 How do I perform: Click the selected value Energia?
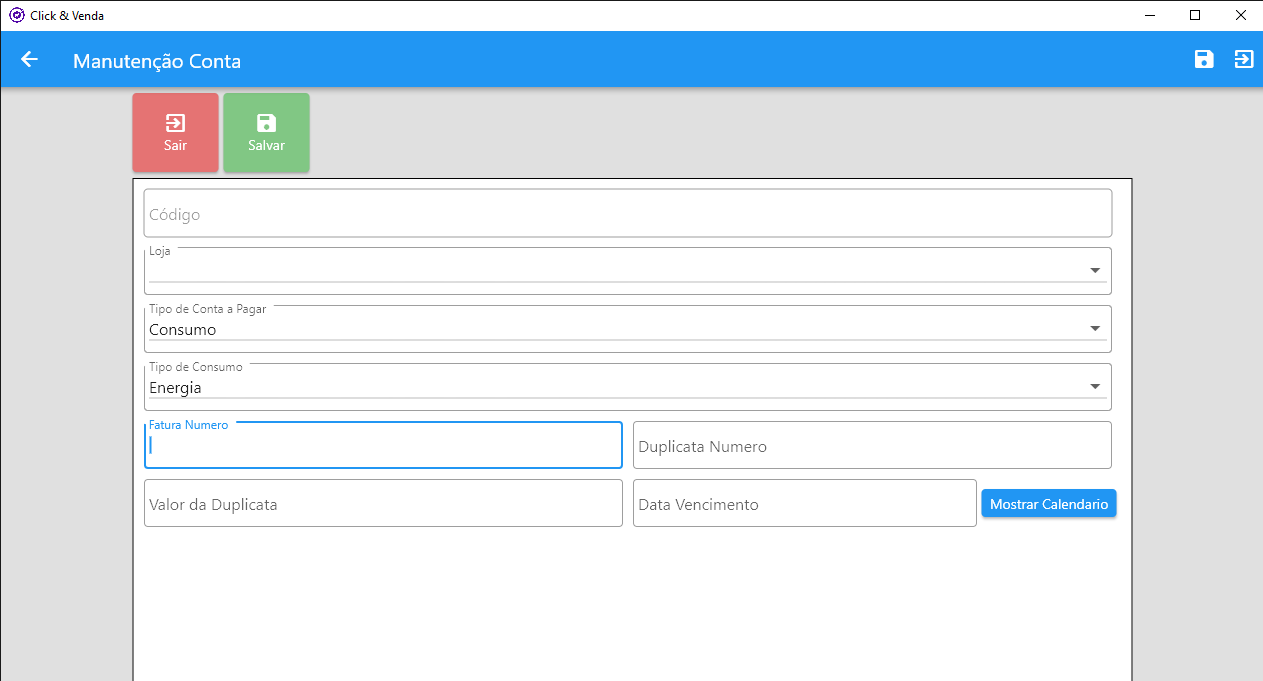coord(176,388)
